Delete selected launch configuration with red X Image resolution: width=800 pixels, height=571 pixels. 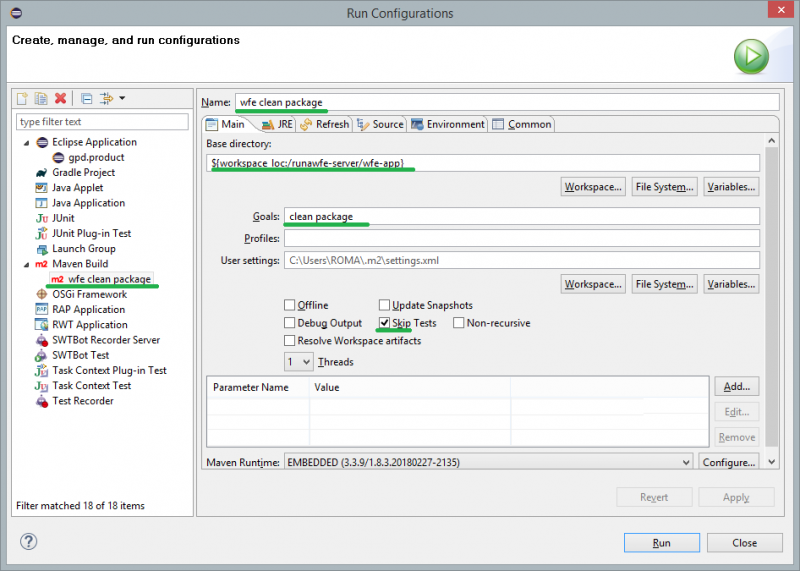(60, 98)
